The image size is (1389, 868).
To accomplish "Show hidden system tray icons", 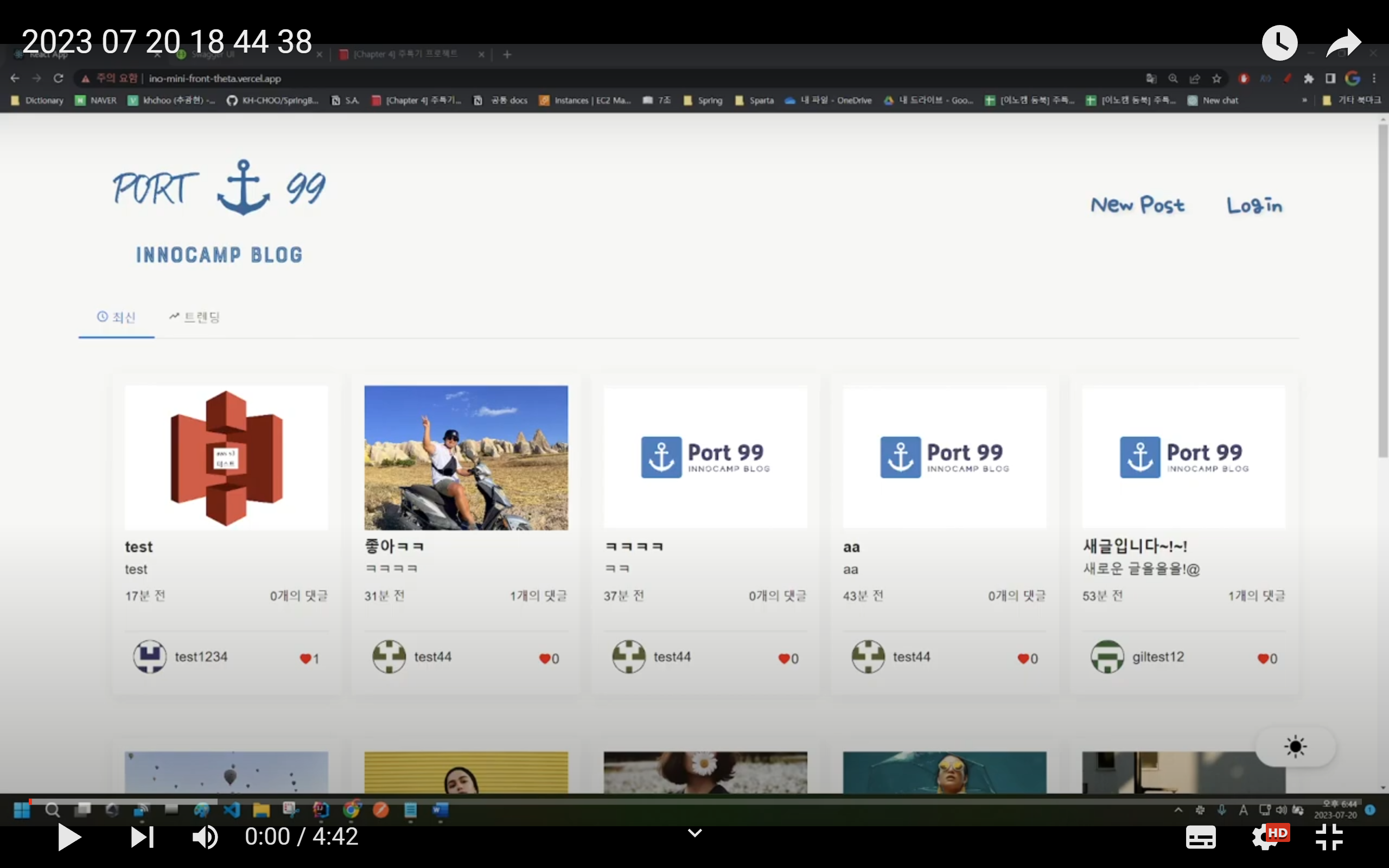I will [x=1178, y=810].
